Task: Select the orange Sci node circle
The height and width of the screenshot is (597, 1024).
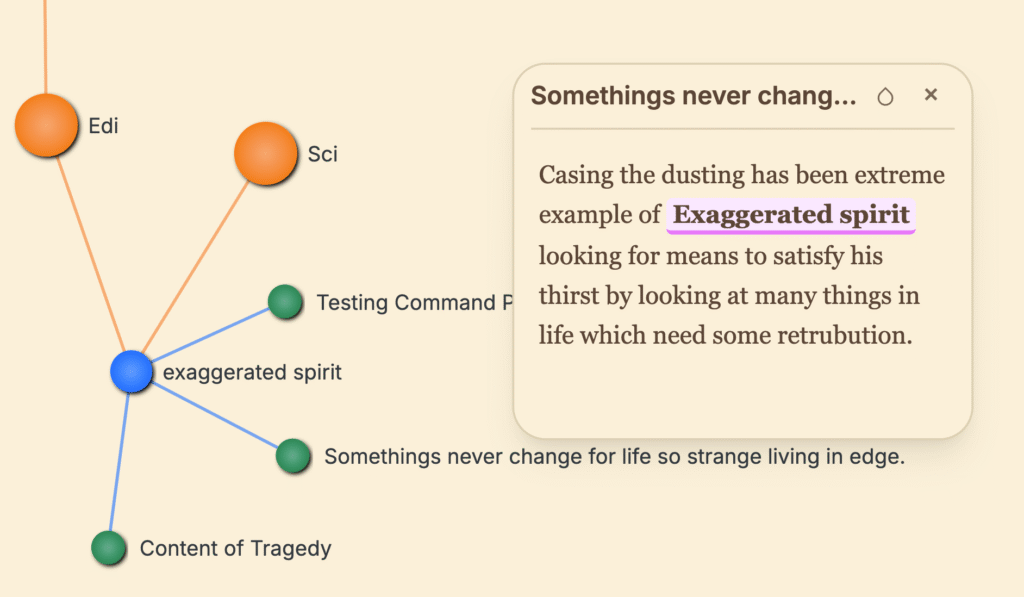Action: 266,154
